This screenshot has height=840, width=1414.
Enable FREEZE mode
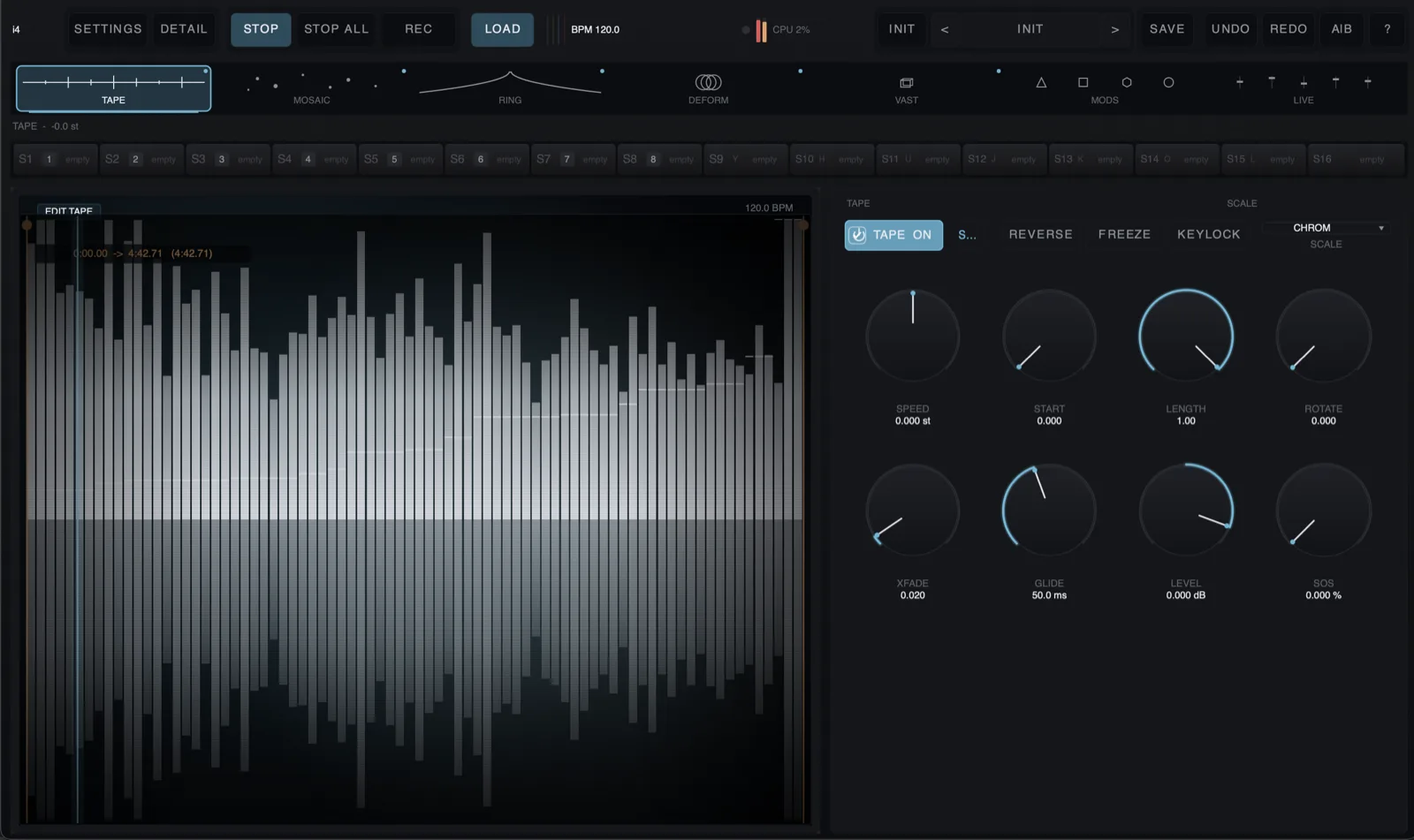point(1124,235)
